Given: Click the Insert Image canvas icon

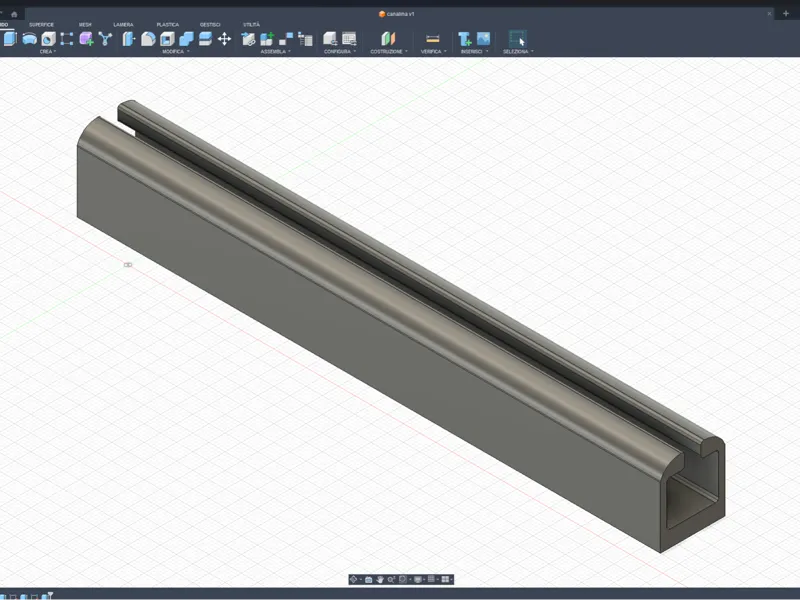Looking at the screenshot, I should (483, 39).
